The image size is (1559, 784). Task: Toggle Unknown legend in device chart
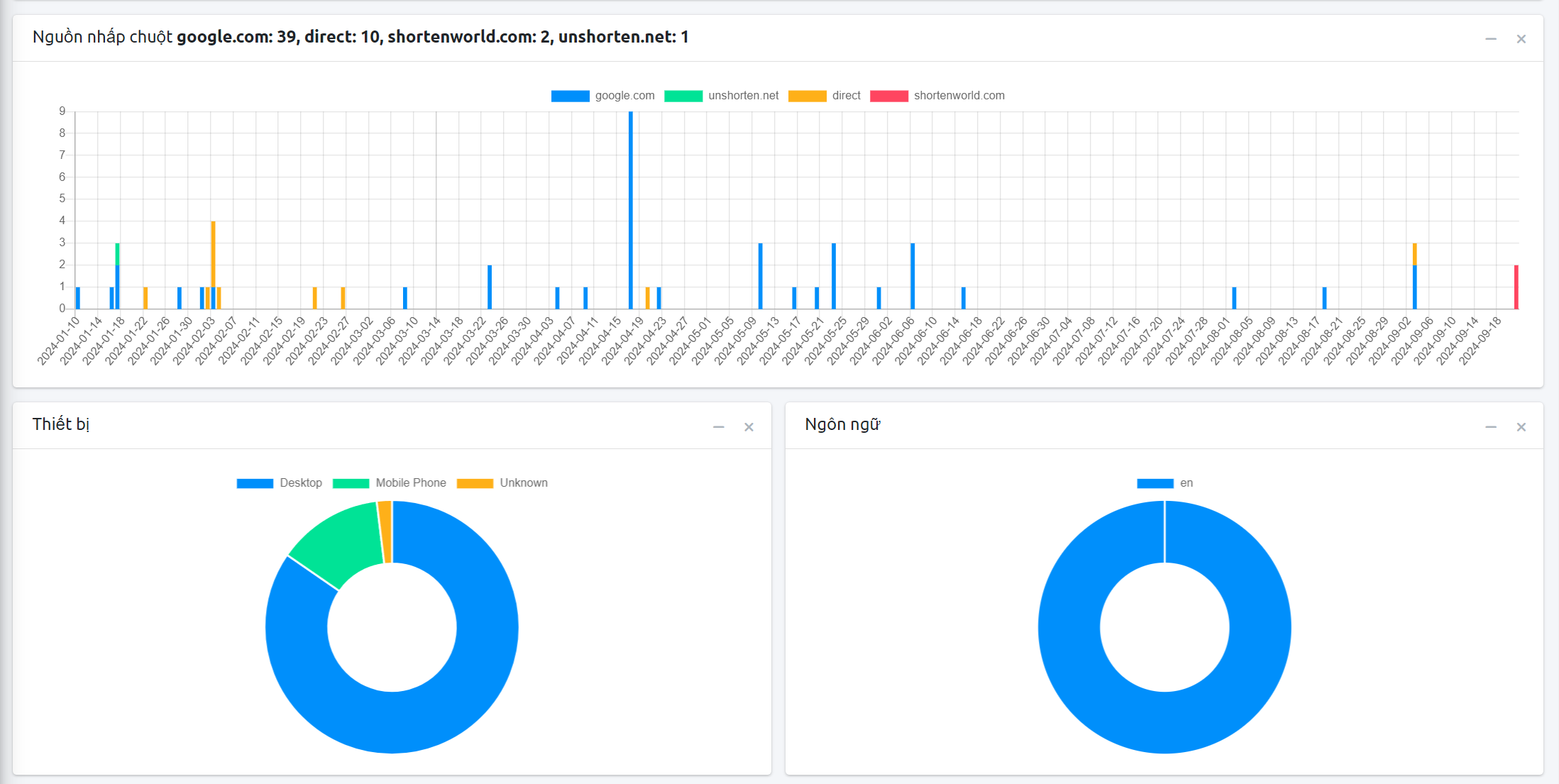(x=502, y=483)
